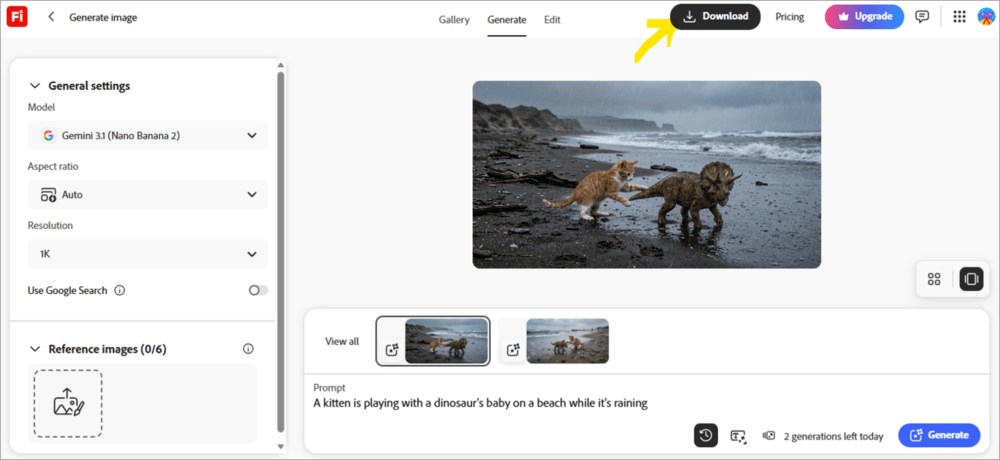This screenshot has height=460, width=1000.
Task: Click into the Prompt text field
Action: point(647,403)
